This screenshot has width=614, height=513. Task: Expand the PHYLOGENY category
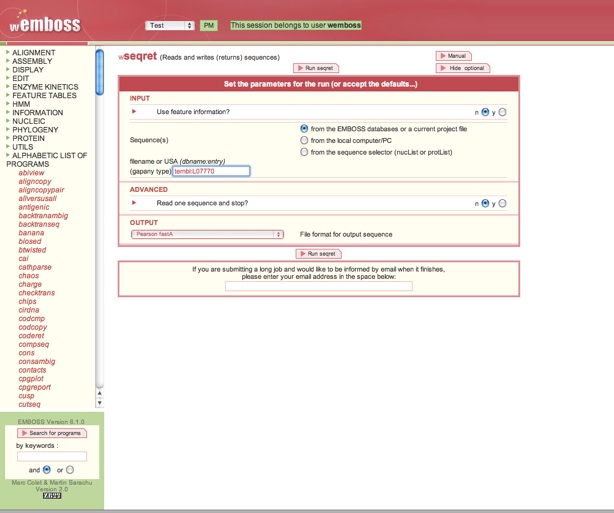tap(35, 130)
